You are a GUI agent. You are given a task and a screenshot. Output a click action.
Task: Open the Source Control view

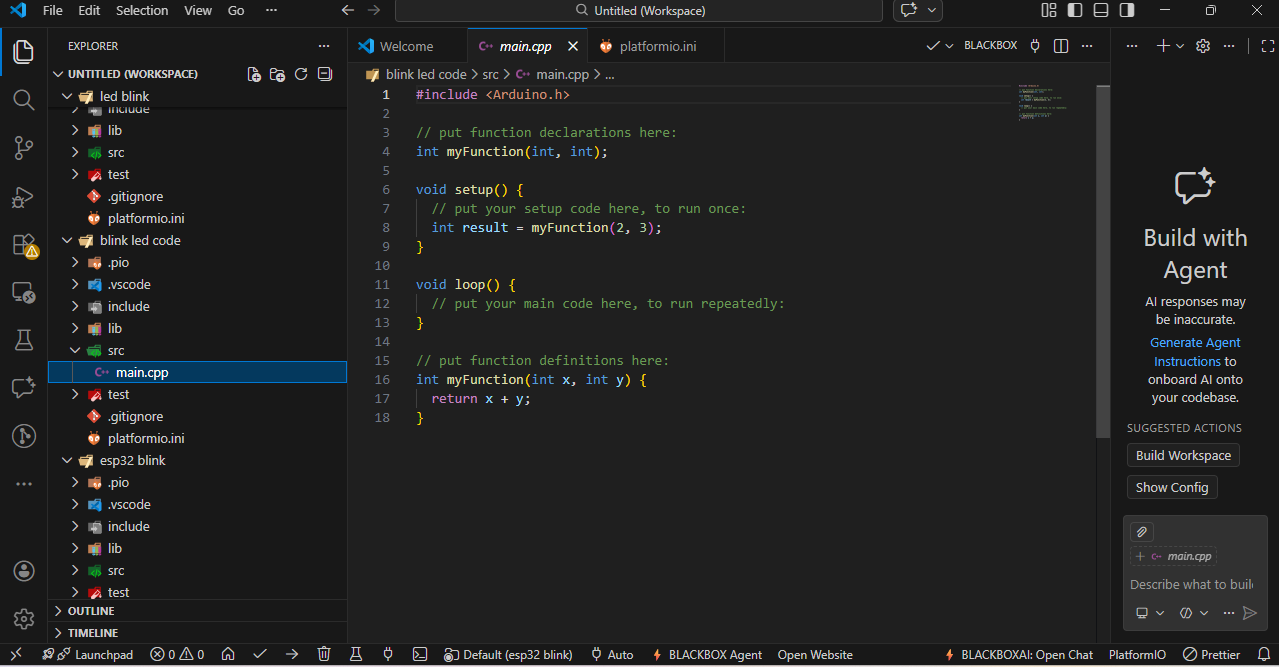24,148
